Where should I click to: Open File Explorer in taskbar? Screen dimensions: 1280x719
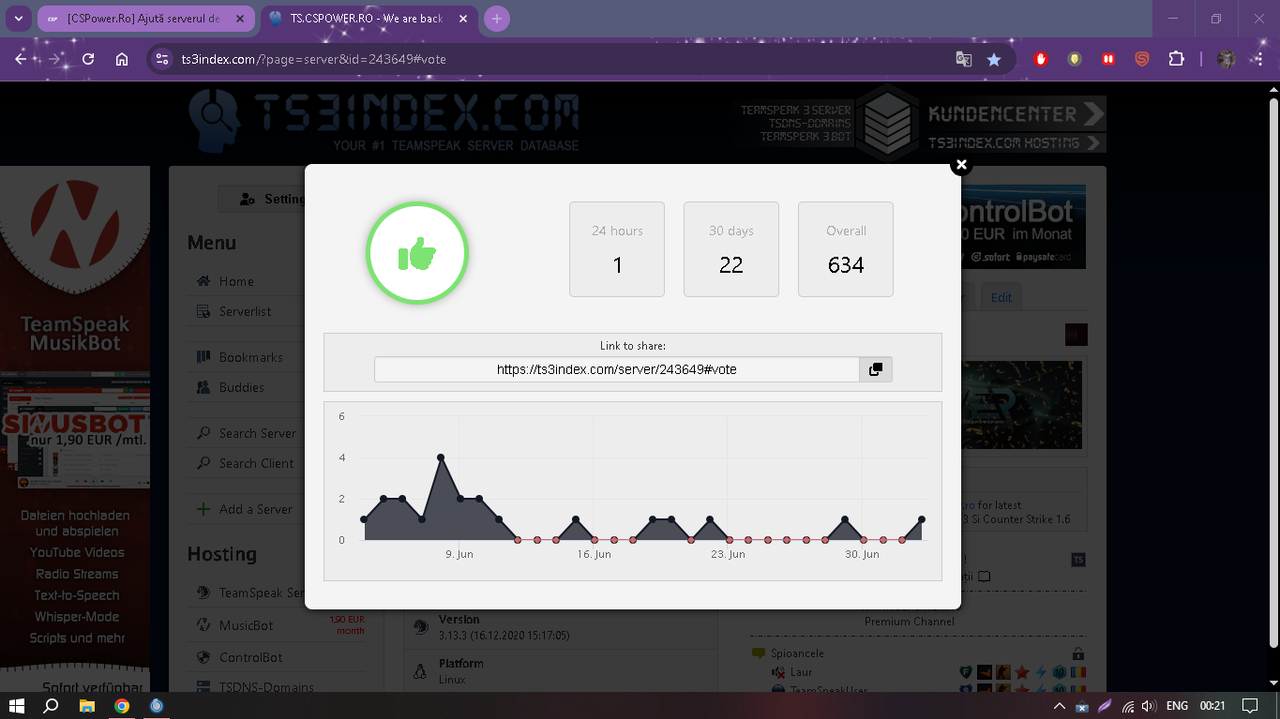coord(87,705)
